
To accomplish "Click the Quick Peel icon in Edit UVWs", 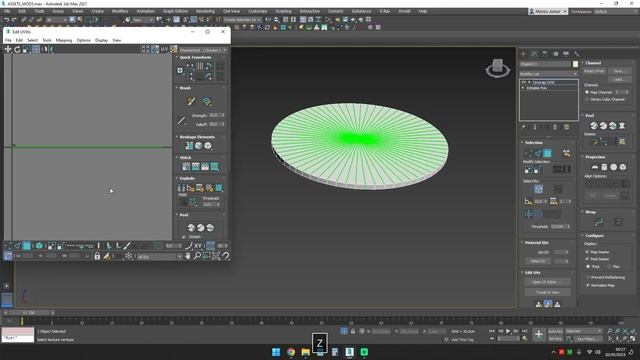I will pos(191,228).
